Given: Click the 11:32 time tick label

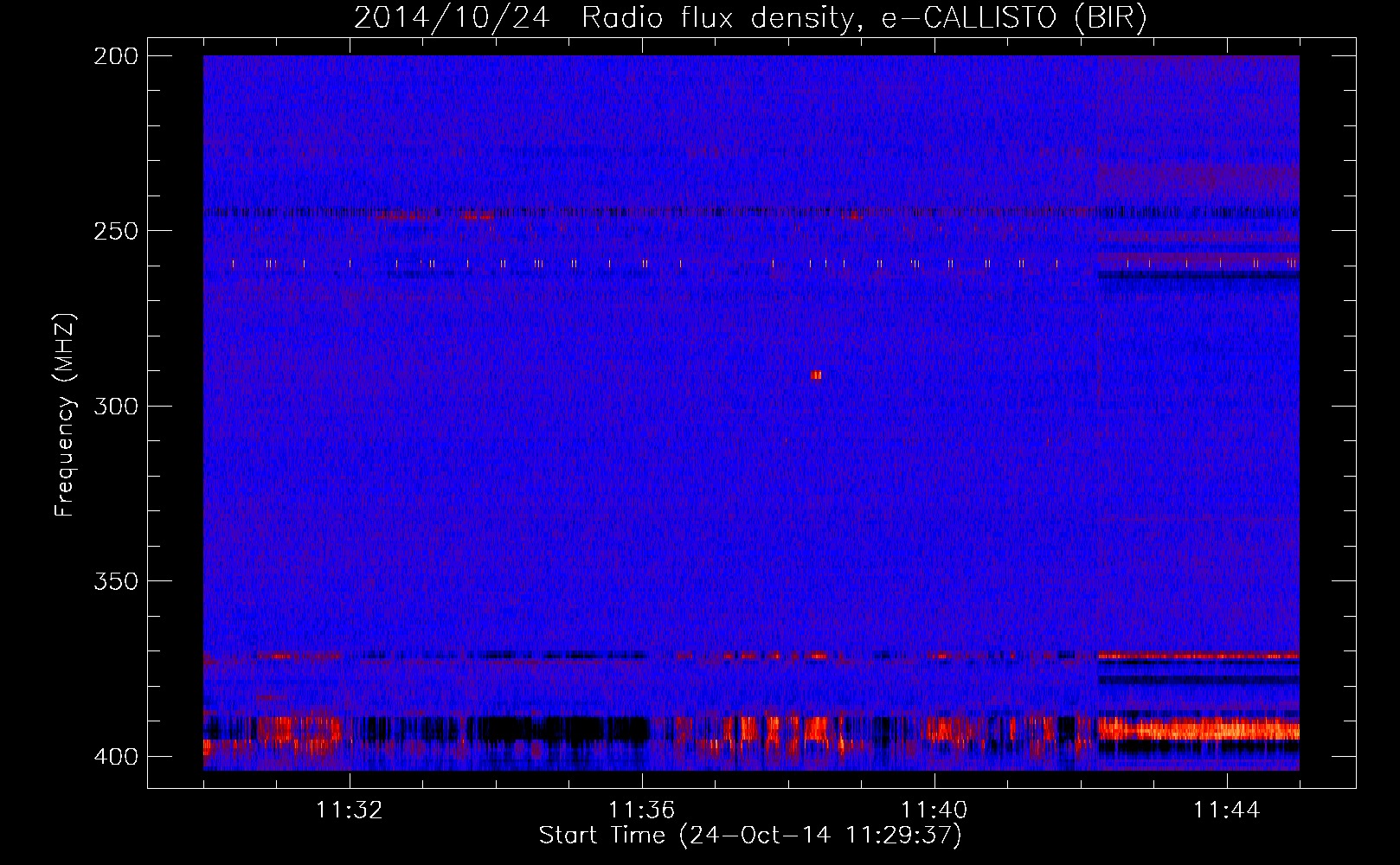Looking at the screenshot, I should pos(350,811).
